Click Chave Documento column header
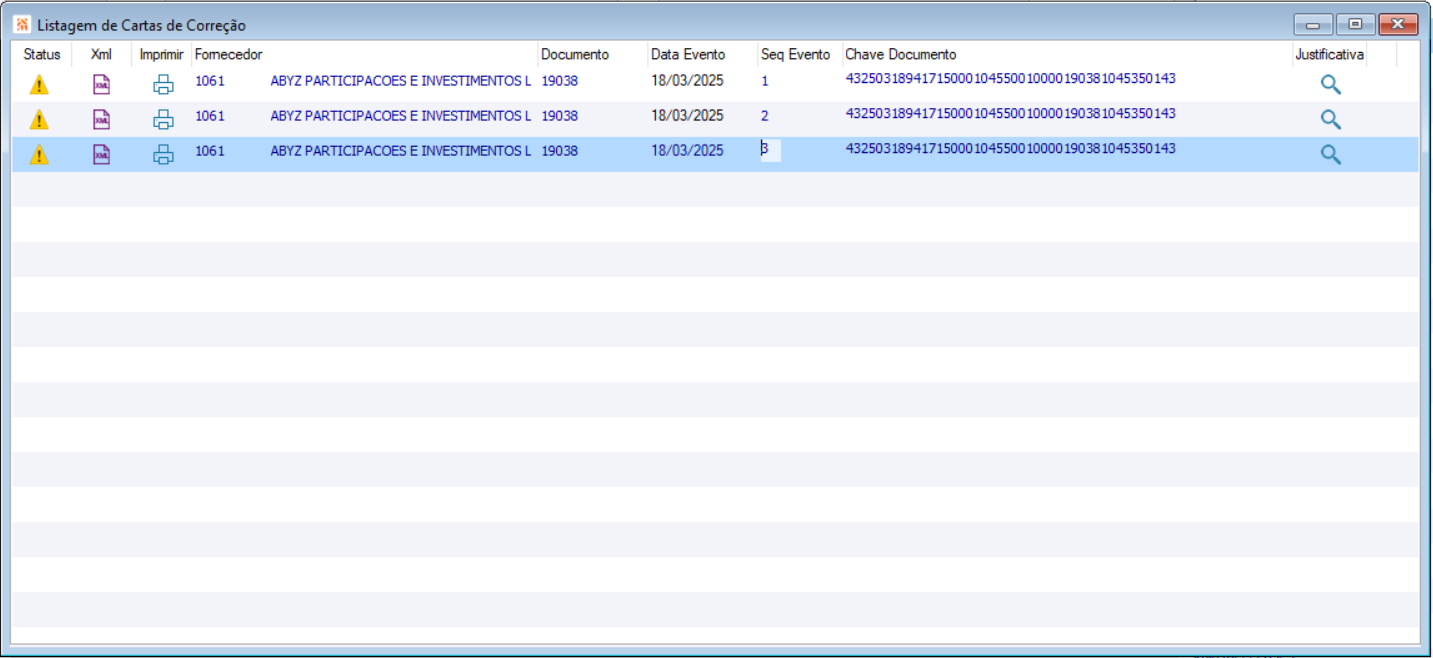1433x658 pixels. tap(900, 54)
